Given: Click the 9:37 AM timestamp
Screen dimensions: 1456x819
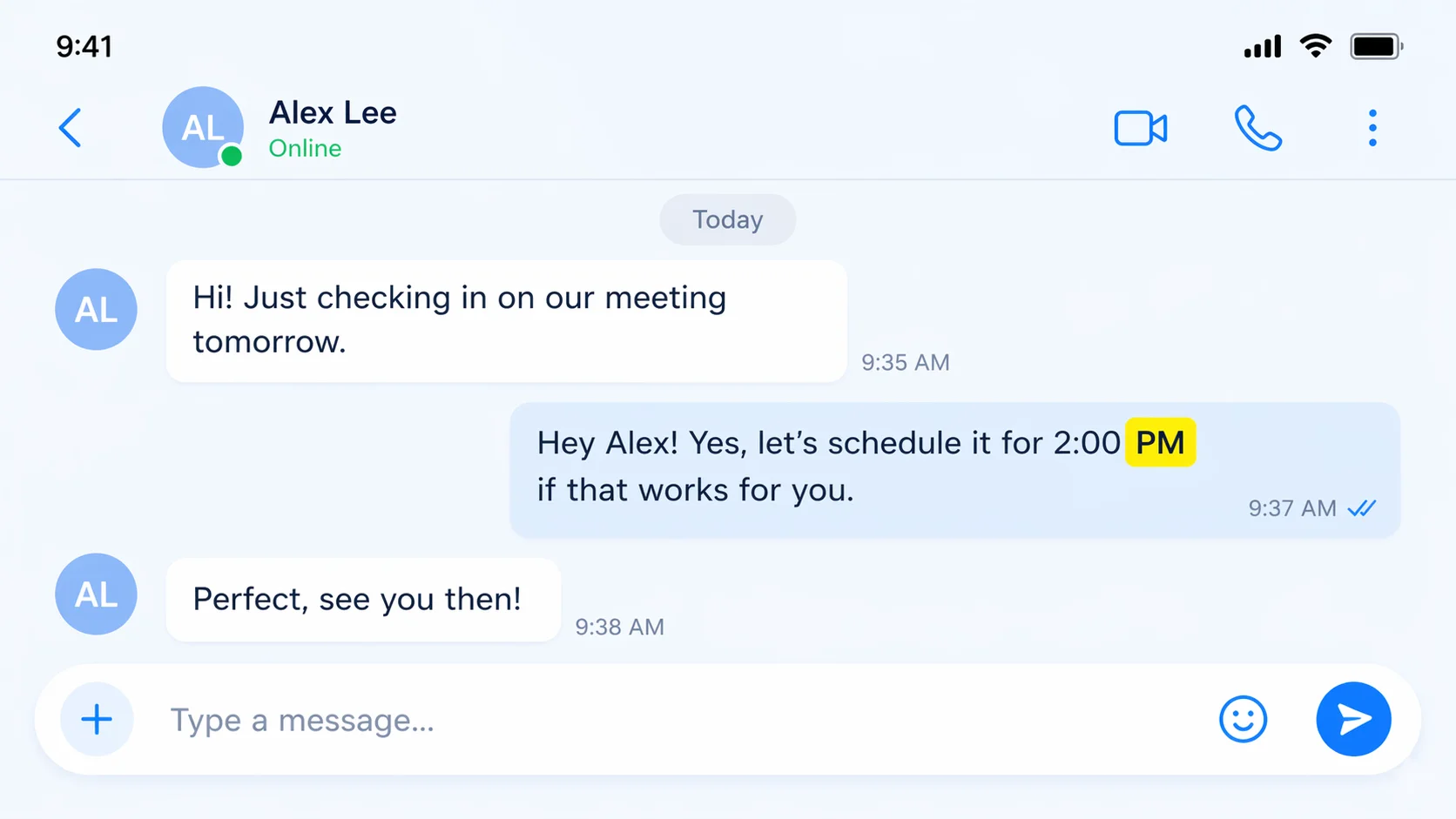Looking at the screenshot, I should (1292, 508).
